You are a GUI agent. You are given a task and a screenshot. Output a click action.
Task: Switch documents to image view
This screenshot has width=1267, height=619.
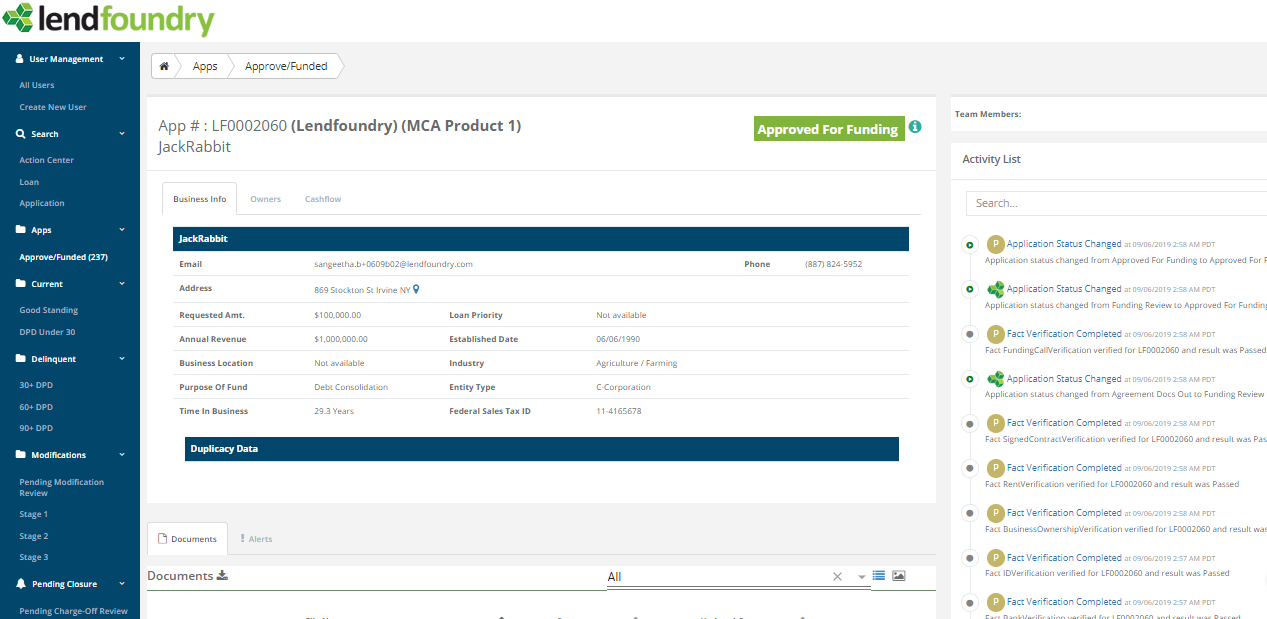(898, 575)
